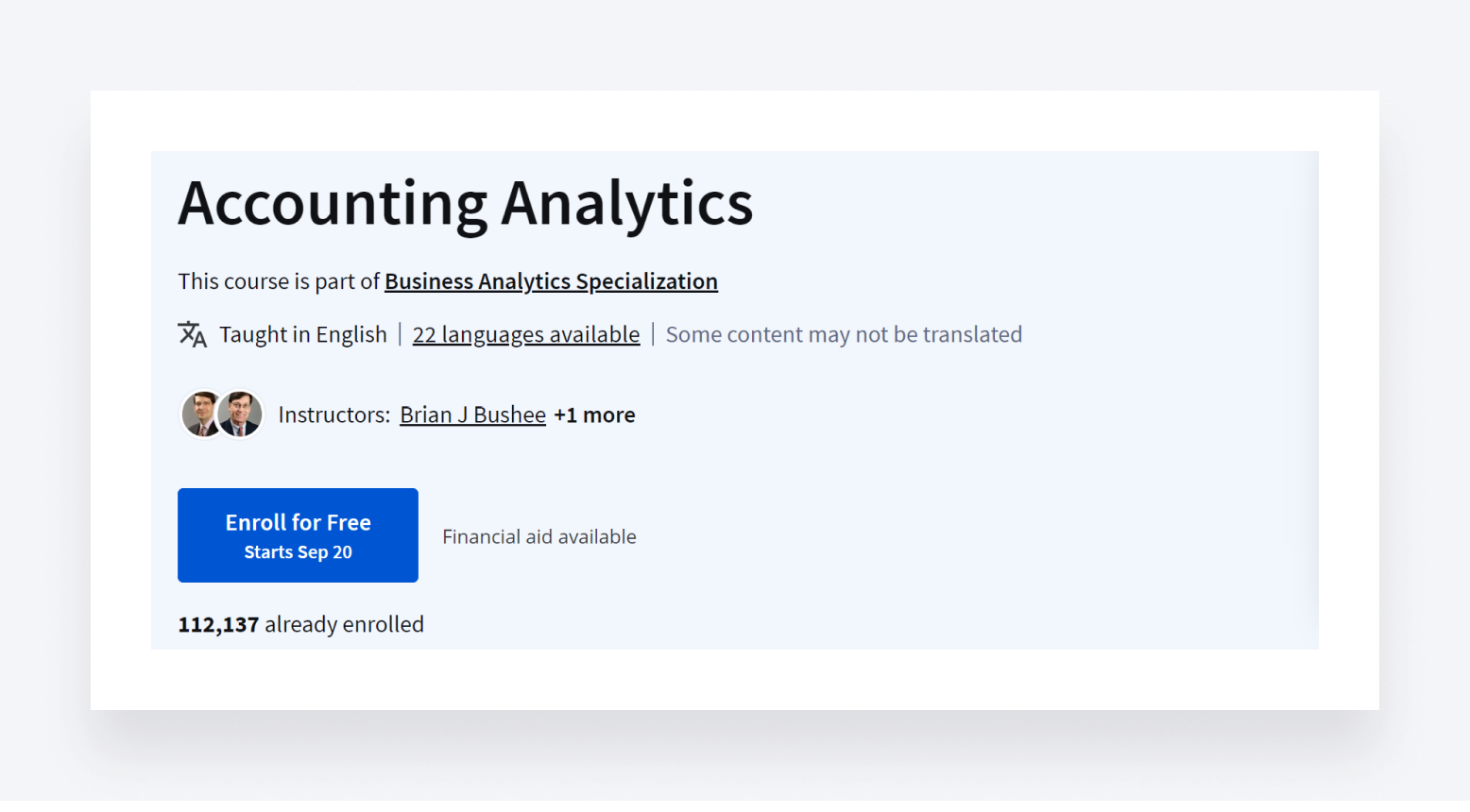Image resolution: width=1470 pixels, height=812 pixels.
Task: Expand the +1 more instructors list
Action: [594, 414]
